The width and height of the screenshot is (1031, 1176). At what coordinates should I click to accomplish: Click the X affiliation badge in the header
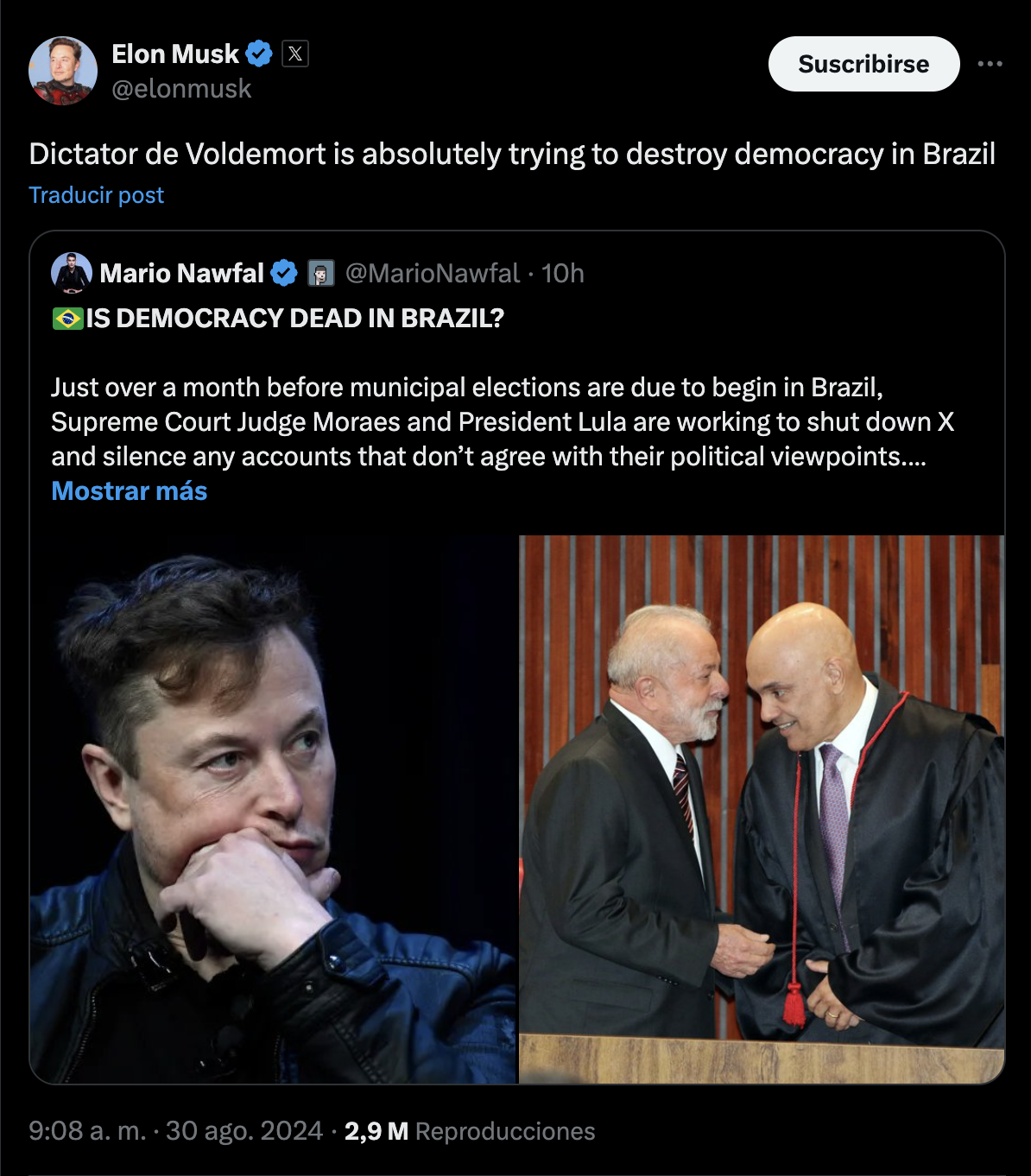[295, 54]
